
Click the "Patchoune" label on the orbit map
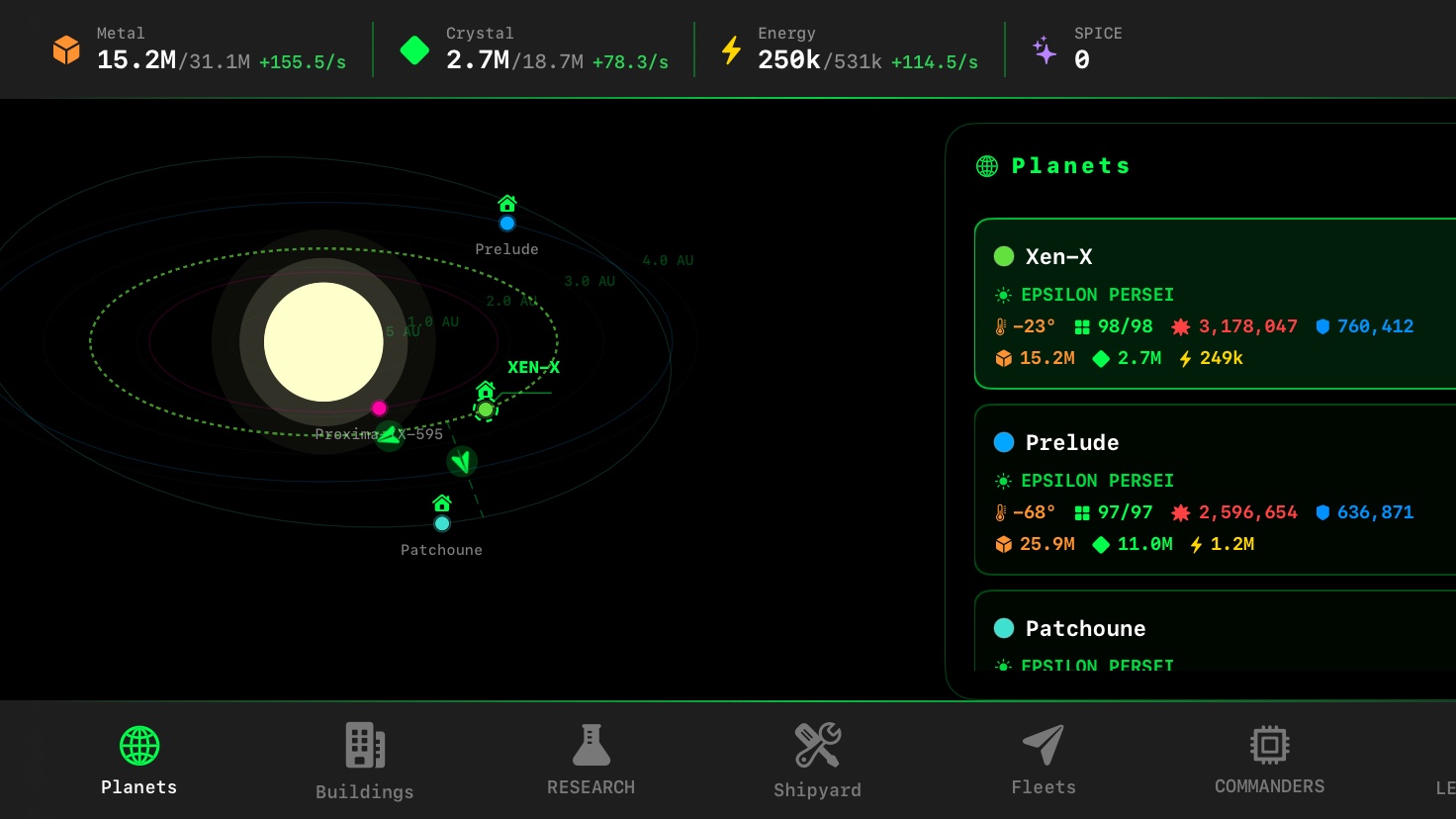click(441, 550)
